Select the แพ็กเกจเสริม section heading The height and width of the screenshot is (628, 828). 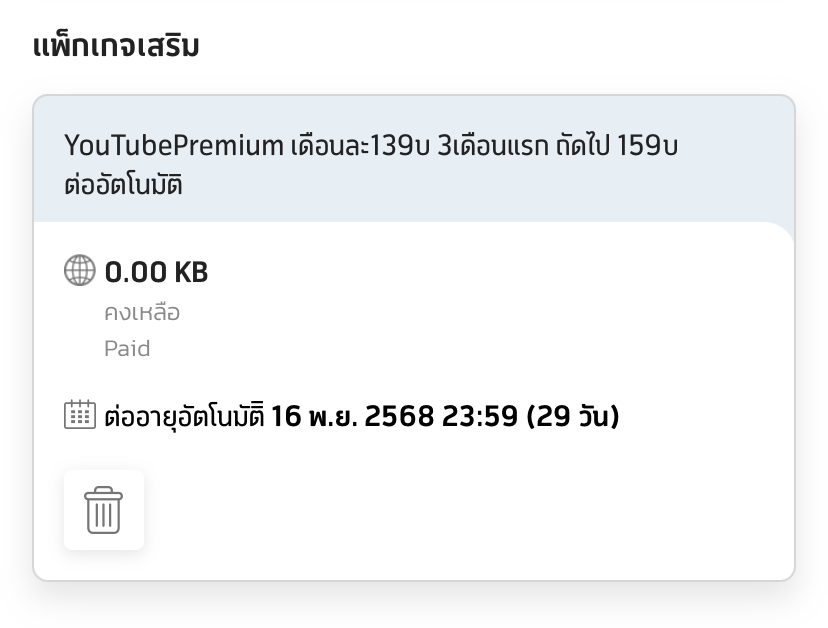(116, 46)
